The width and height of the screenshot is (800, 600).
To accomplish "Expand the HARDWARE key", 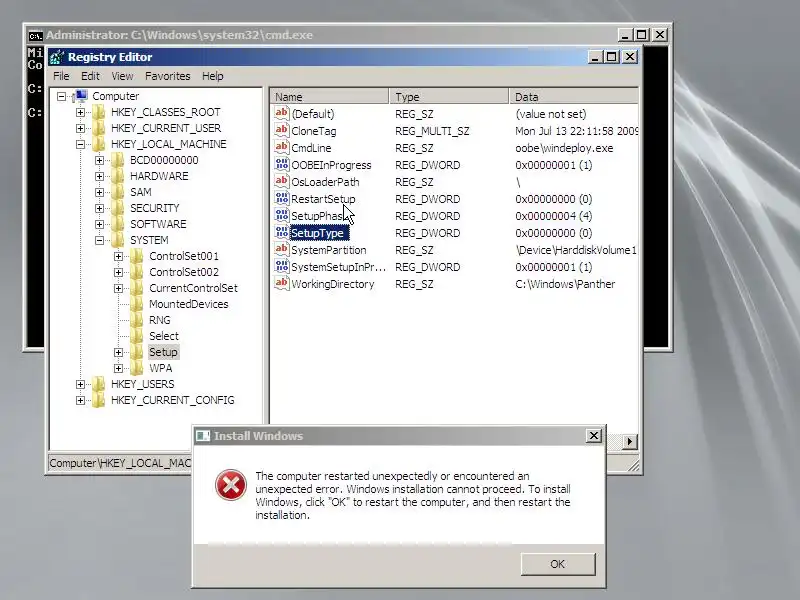I will click(x=99, y=176).
